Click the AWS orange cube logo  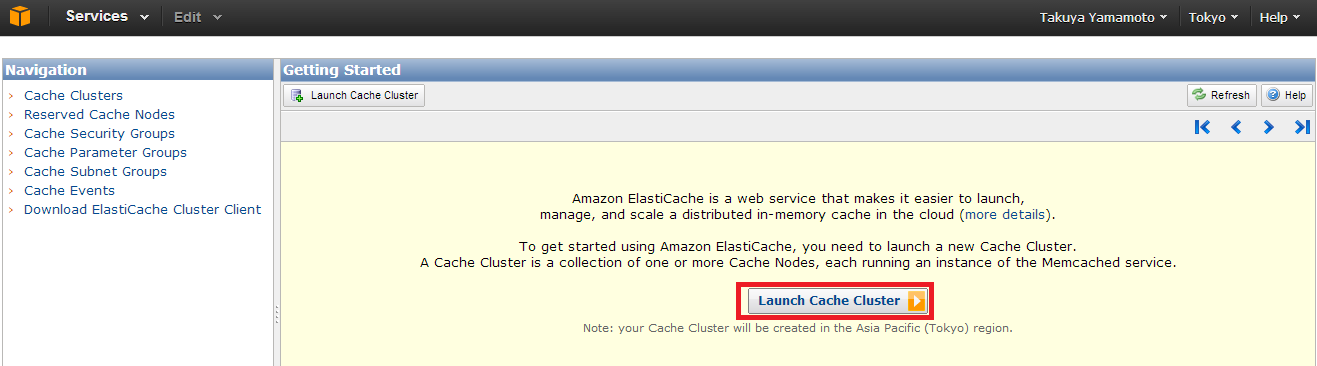(20, 17)
